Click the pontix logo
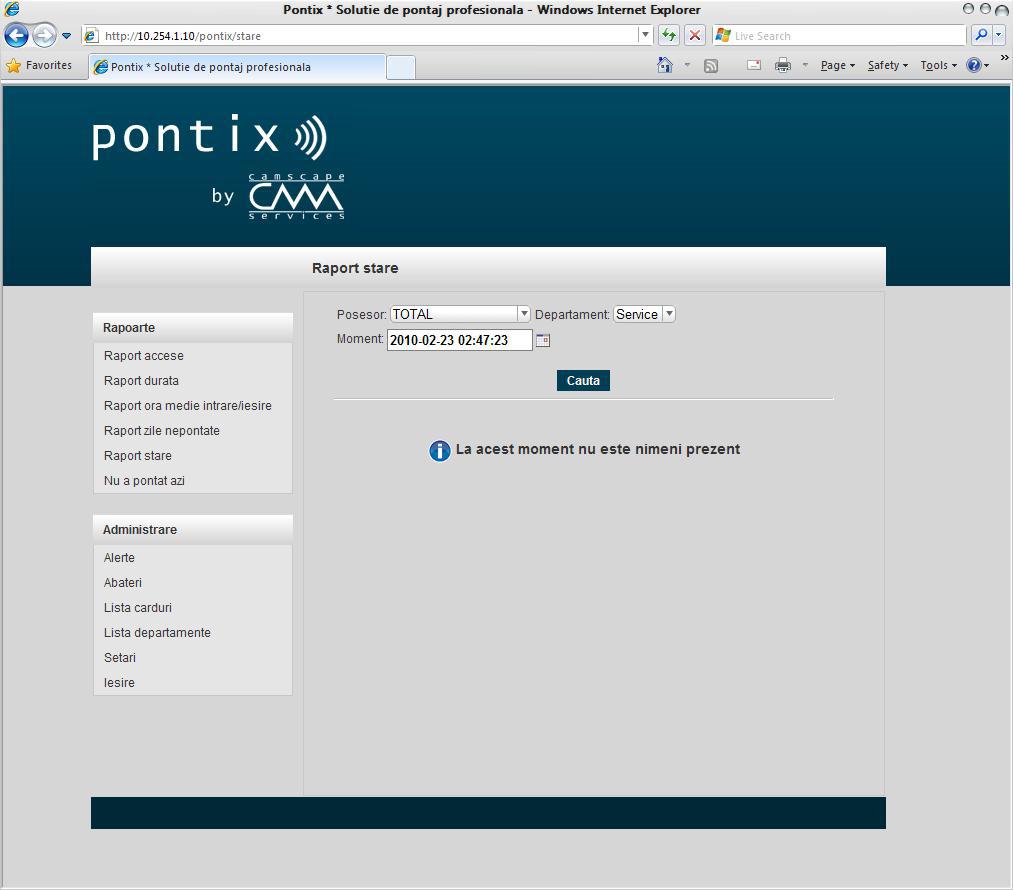1013x890 pixels. coord(210,137)
